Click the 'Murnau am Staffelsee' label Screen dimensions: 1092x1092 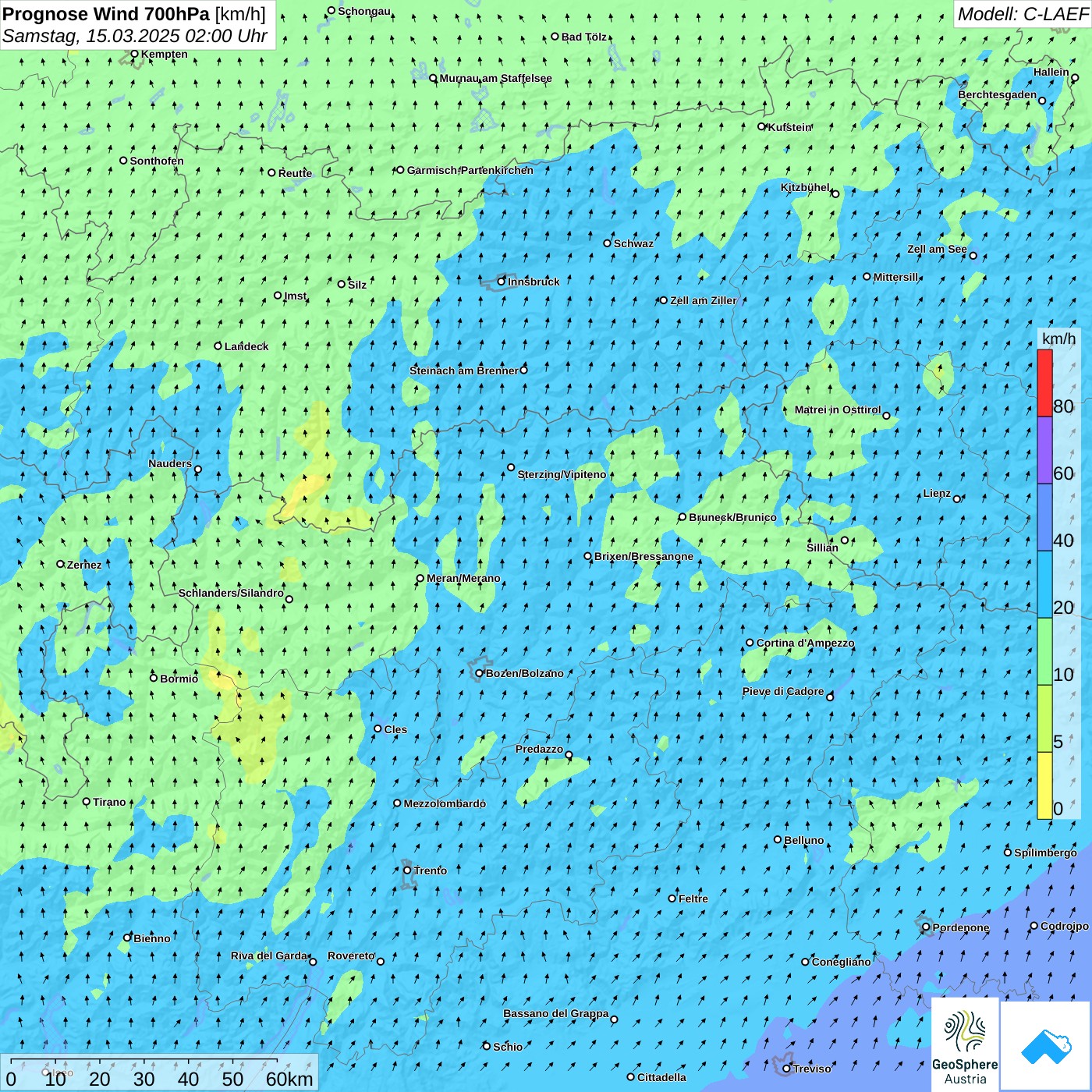(496, 78)
